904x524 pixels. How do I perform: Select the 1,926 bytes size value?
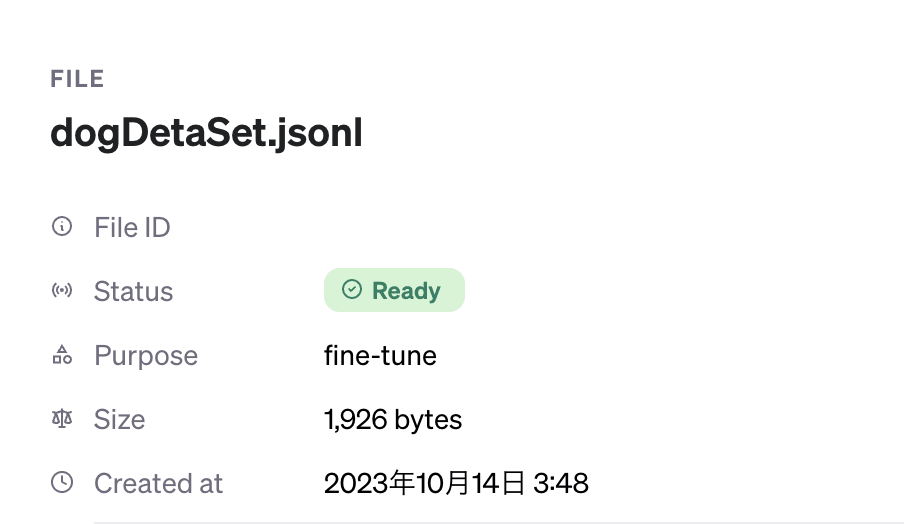[x=393, y=420]
